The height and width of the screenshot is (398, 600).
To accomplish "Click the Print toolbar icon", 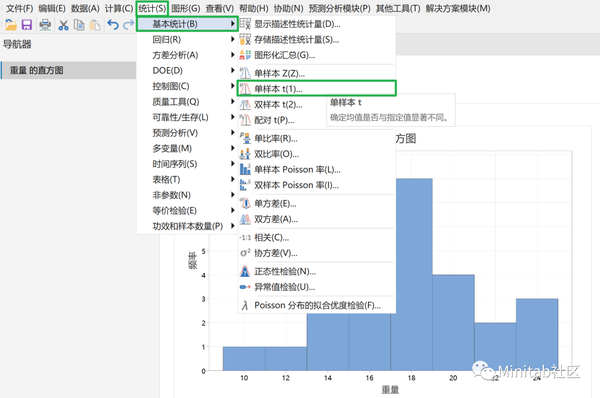I will (45, 25).
